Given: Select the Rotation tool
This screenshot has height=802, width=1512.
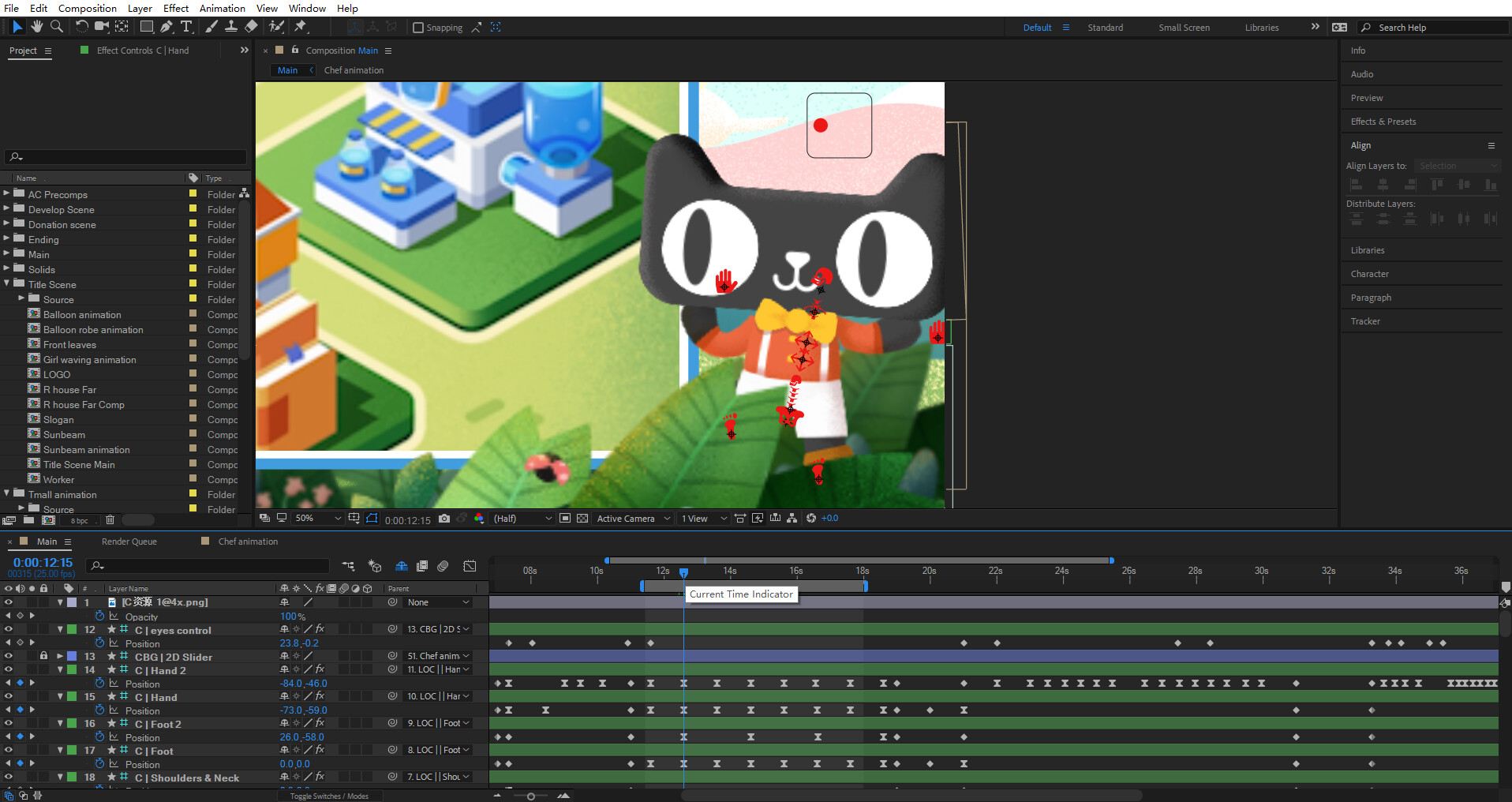Looking at the screenshot, I should pos(81,27).
